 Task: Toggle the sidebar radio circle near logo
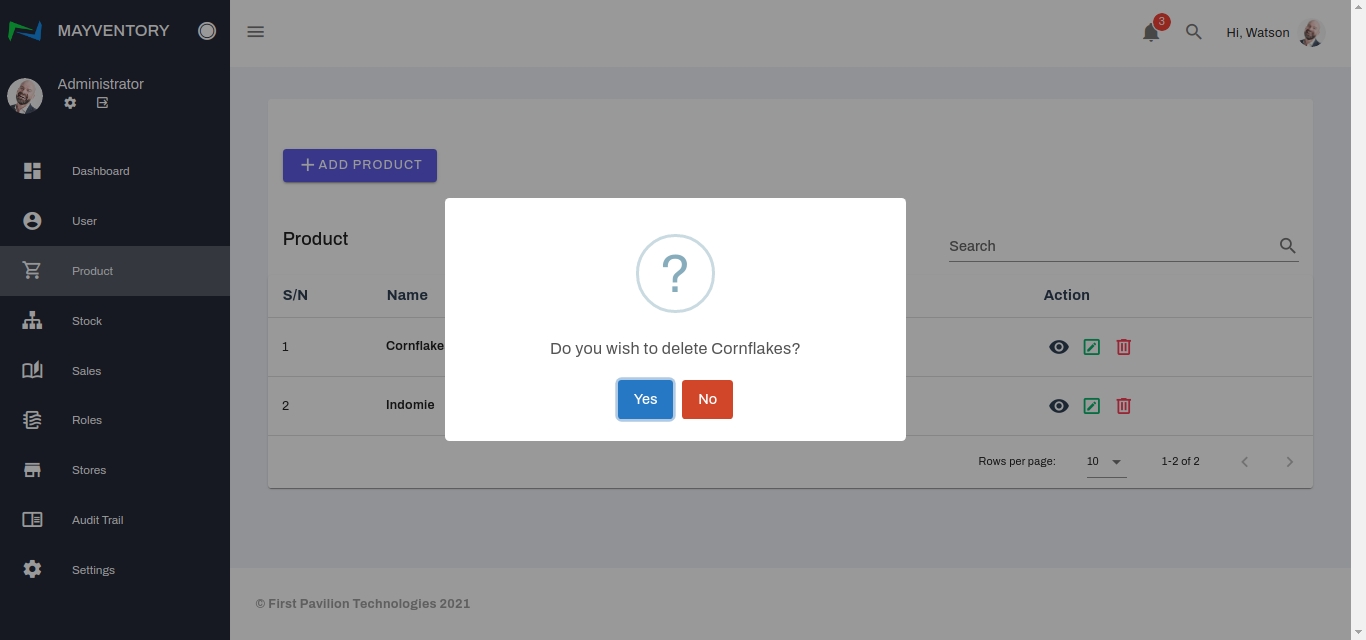tap(207, 31)
